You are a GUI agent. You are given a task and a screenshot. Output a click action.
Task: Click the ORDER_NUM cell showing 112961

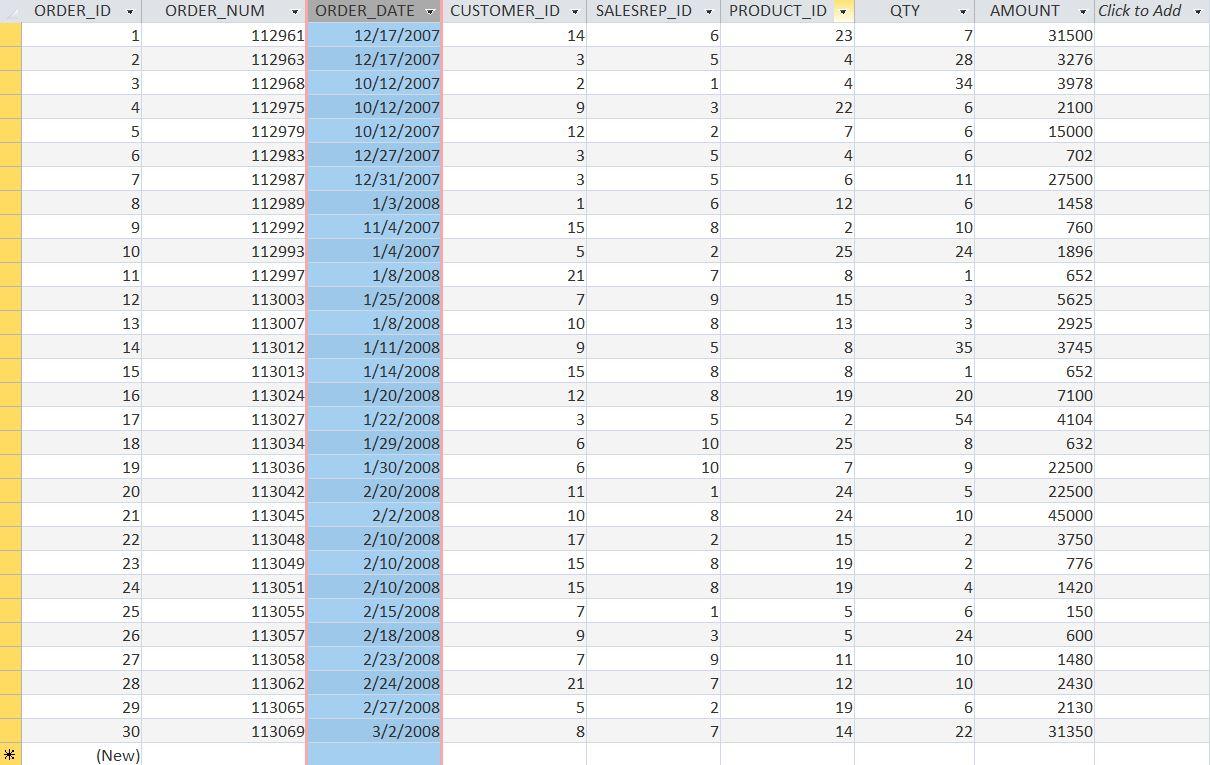tap(250, 35)
